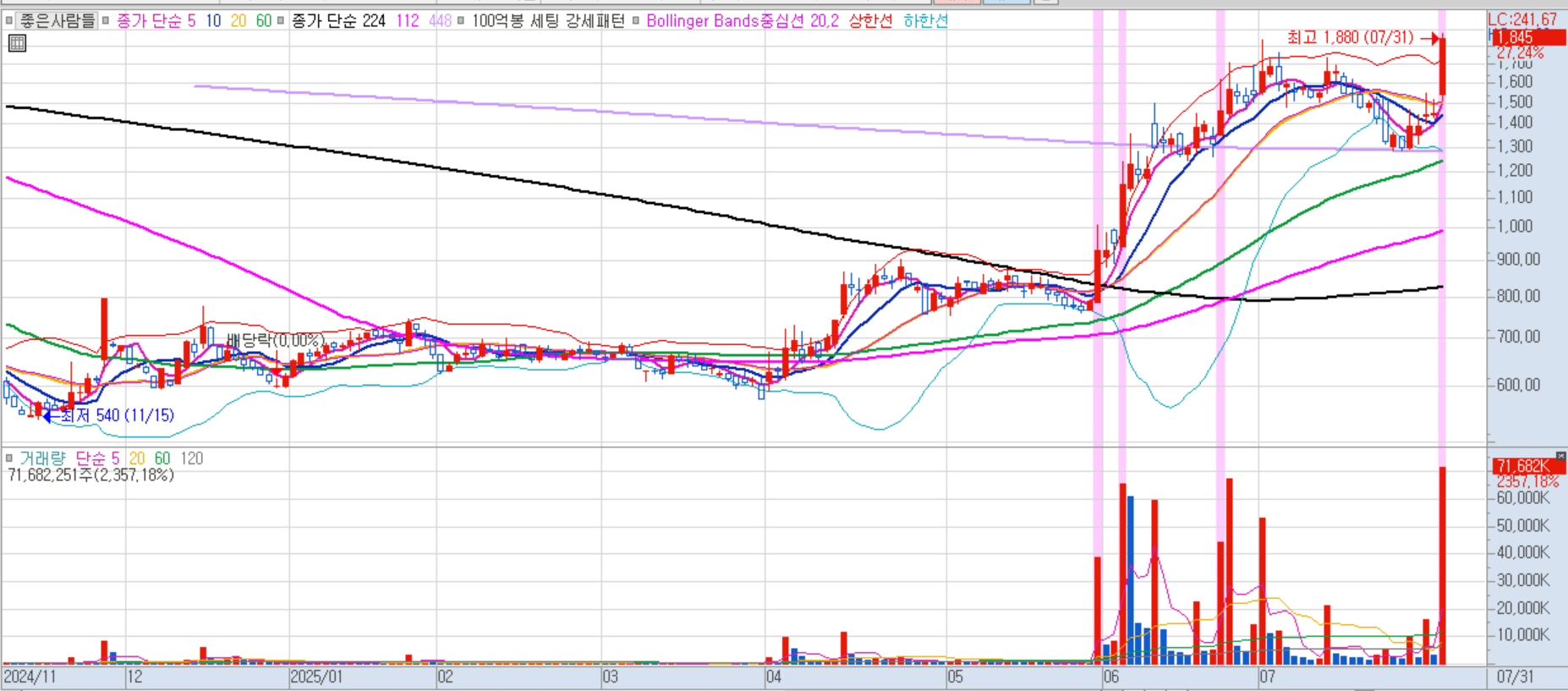1568x691 pixels.
Task: Close the volume panel with small x button
Action: tap(1561, 456)
